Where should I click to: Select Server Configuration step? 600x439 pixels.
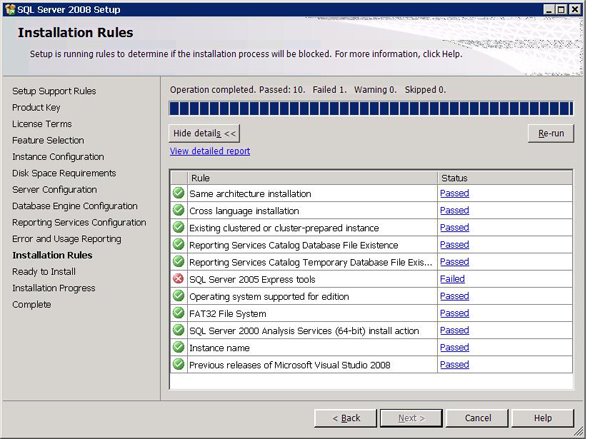[54, 190]
